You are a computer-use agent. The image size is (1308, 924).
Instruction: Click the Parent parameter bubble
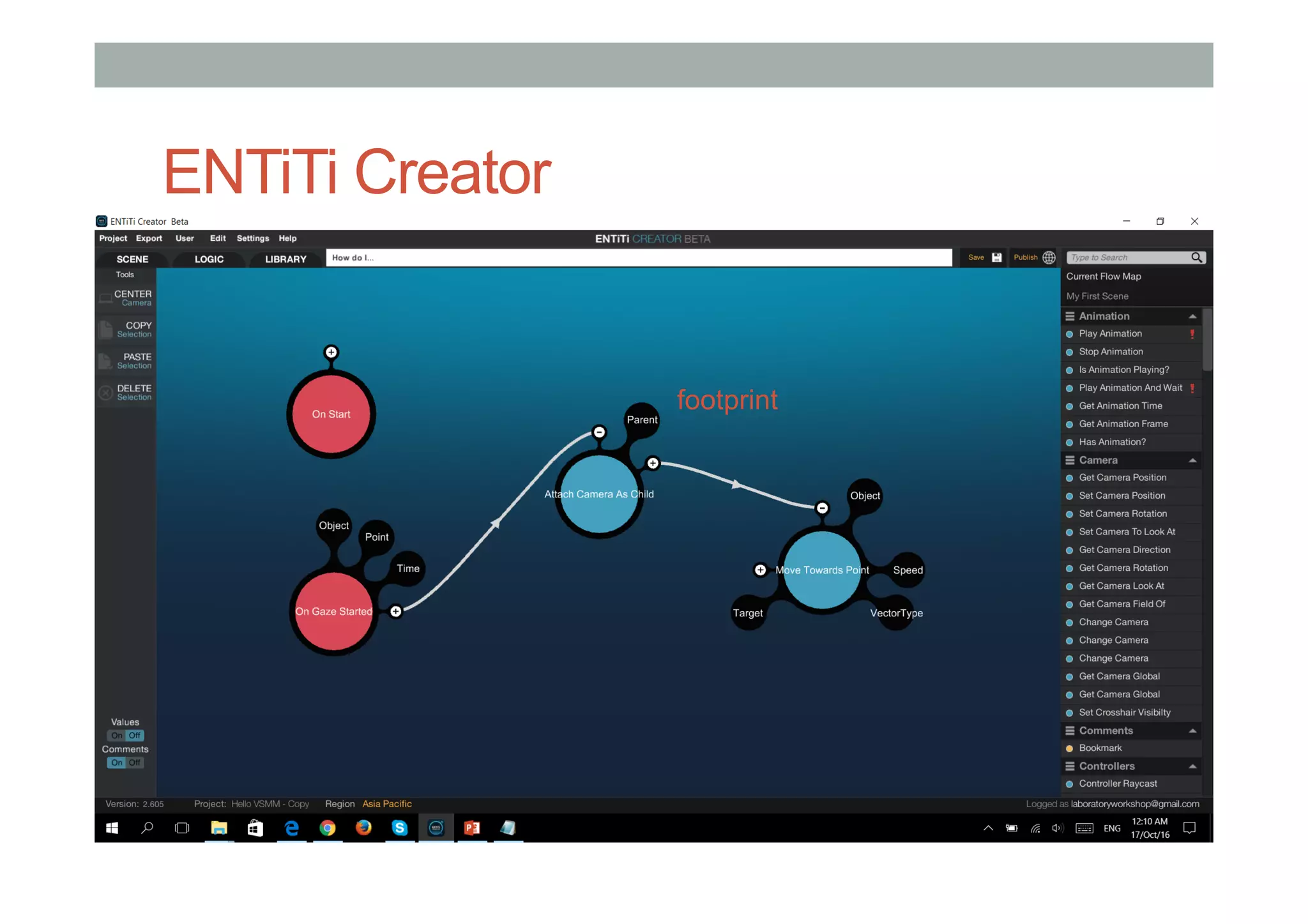642,420
